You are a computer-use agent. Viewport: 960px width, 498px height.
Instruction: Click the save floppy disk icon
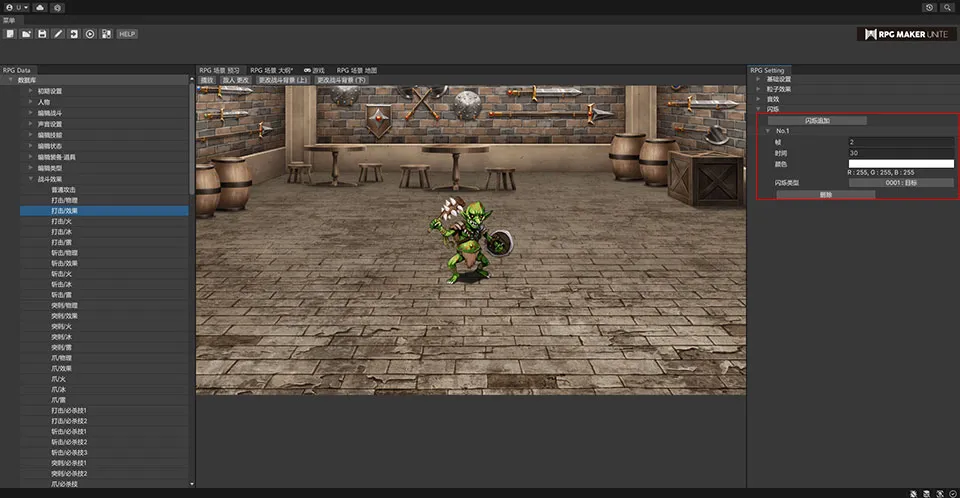[42, 34]
